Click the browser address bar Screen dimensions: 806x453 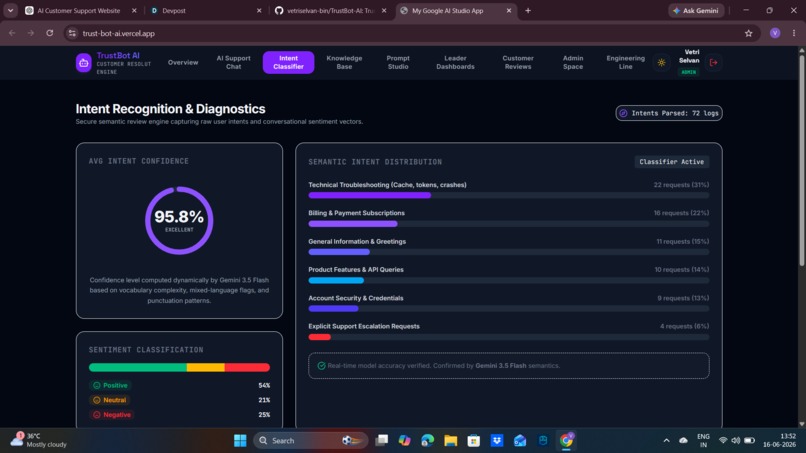pos(411,33)
